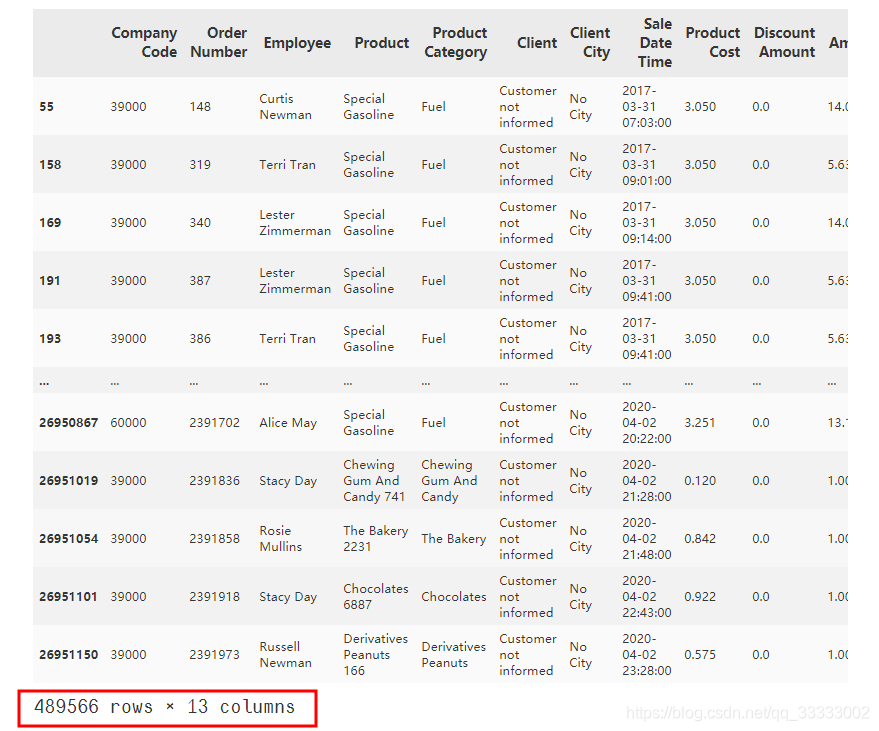Click employee cell Curtis Newman
This screenshot has height=731, width=879.
coord(285,107)
